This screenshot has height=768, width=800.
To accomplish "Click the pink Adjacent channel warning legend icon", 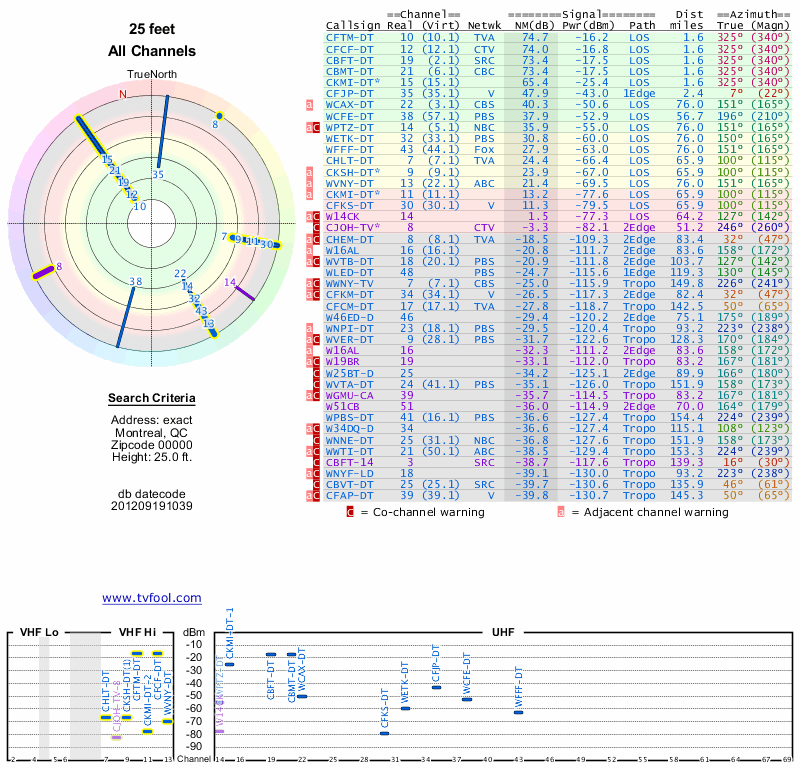I will (x=561, y=512).
